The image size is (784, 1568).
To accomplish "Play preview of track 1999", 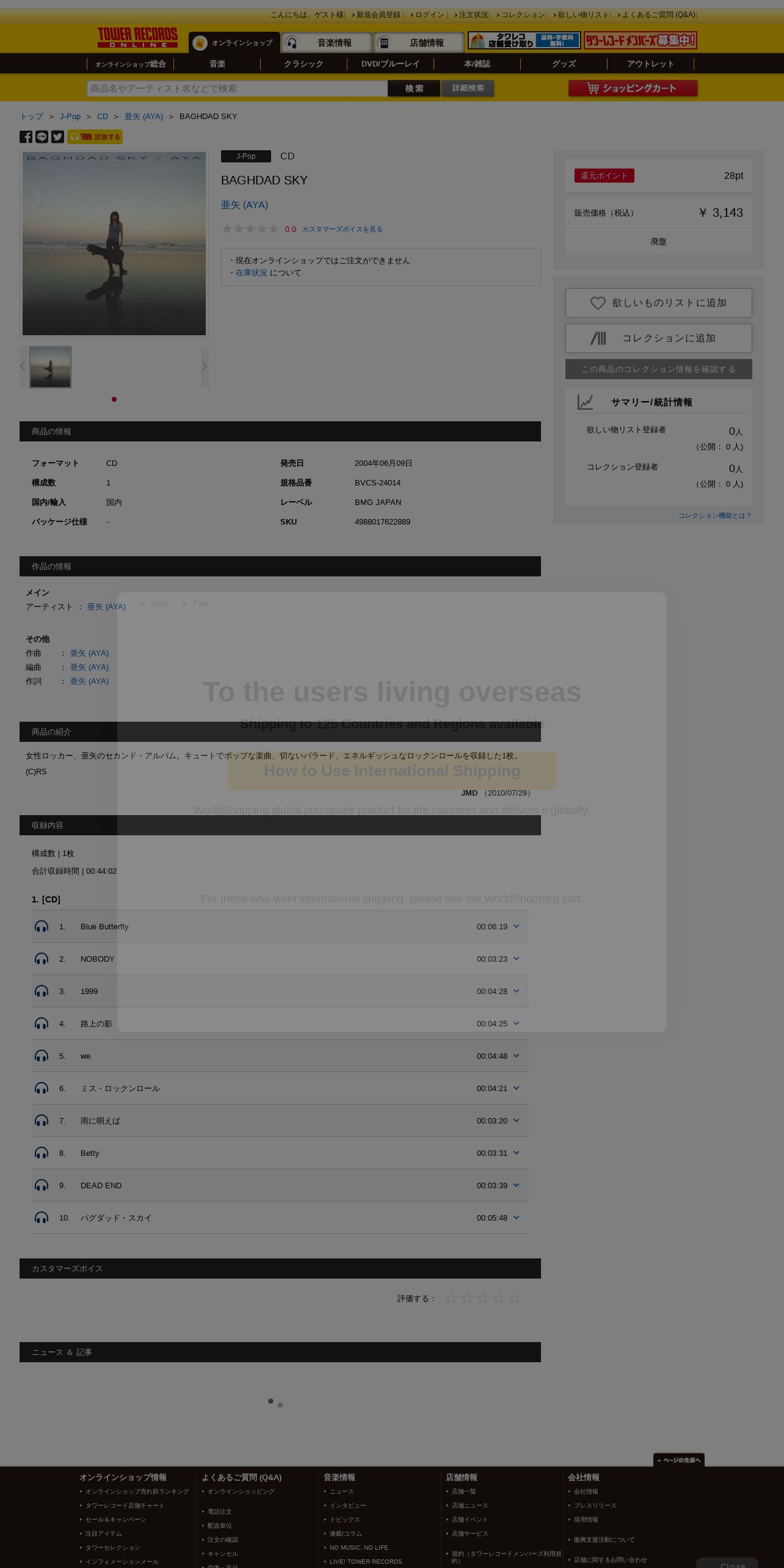I will click(x=42, y=991).
